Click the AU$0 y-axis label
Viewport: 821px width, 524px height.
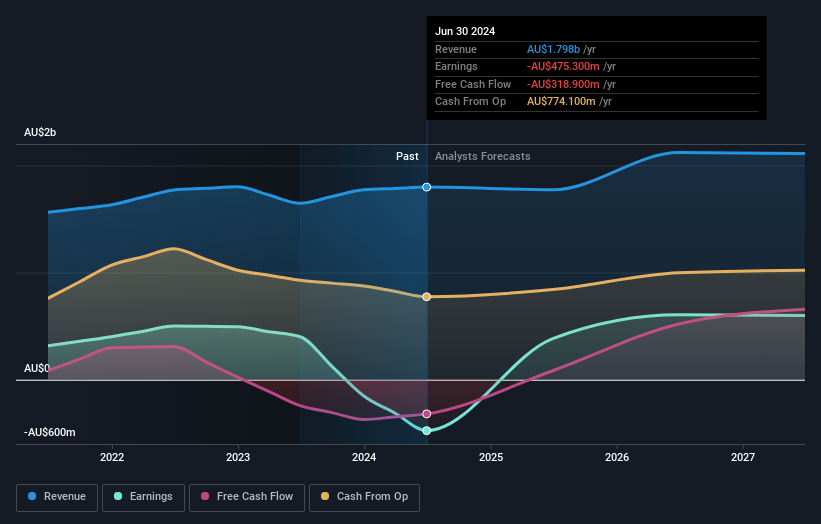click(37, 369)
